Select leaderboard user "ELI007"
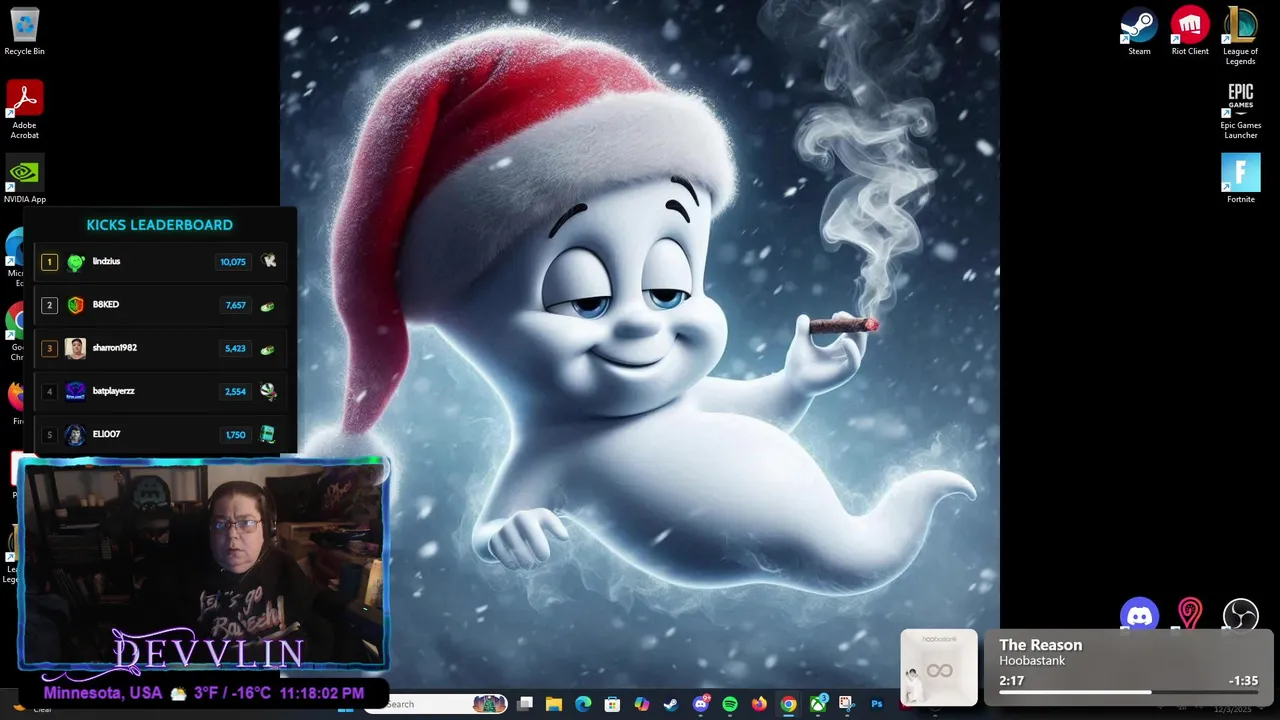 click(x=106, y=434)
